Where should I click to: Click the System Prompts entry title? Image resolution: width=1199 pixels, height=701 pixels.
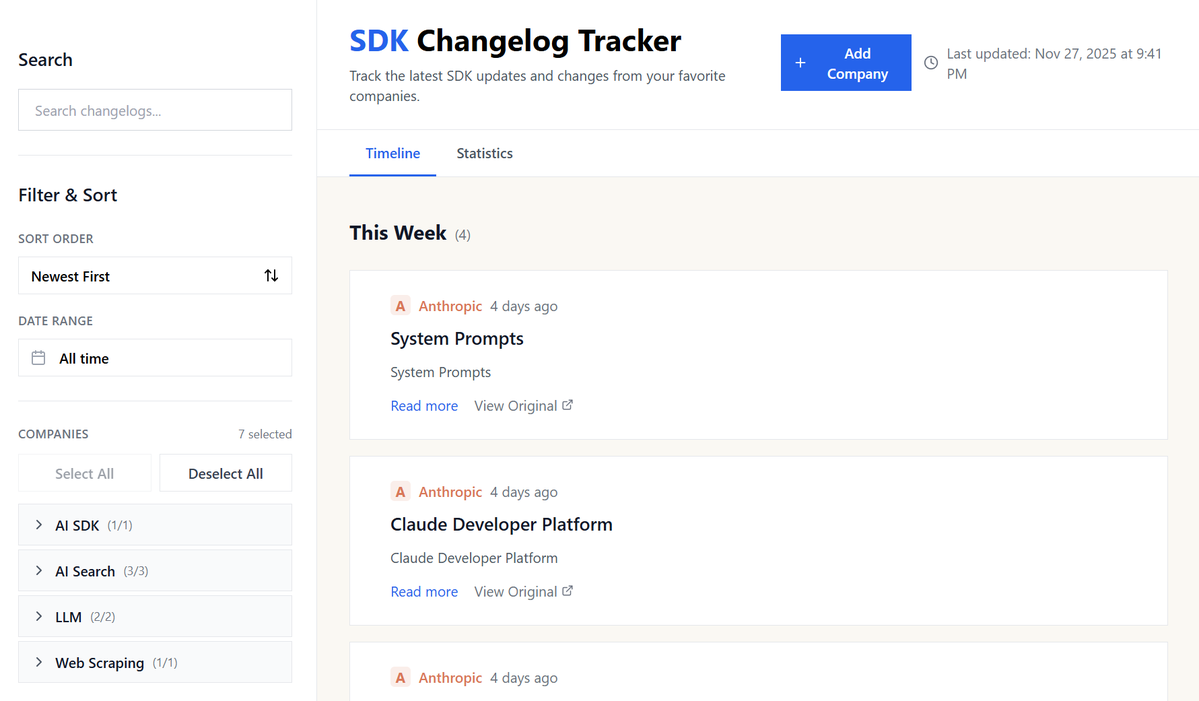(x=457, y=339)
